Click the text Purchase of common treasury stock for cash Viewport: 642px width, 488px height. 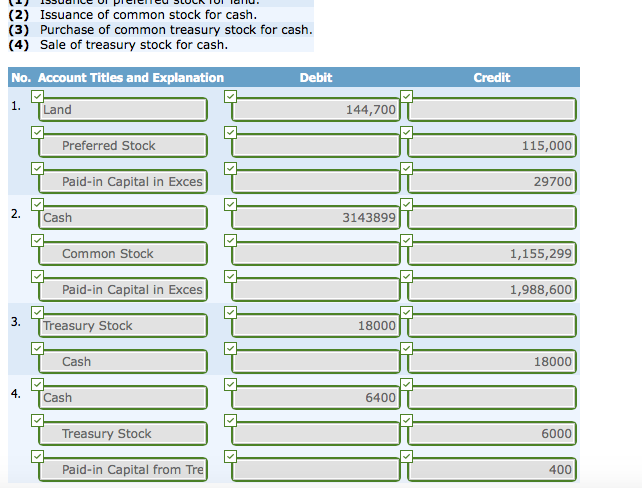176,30
